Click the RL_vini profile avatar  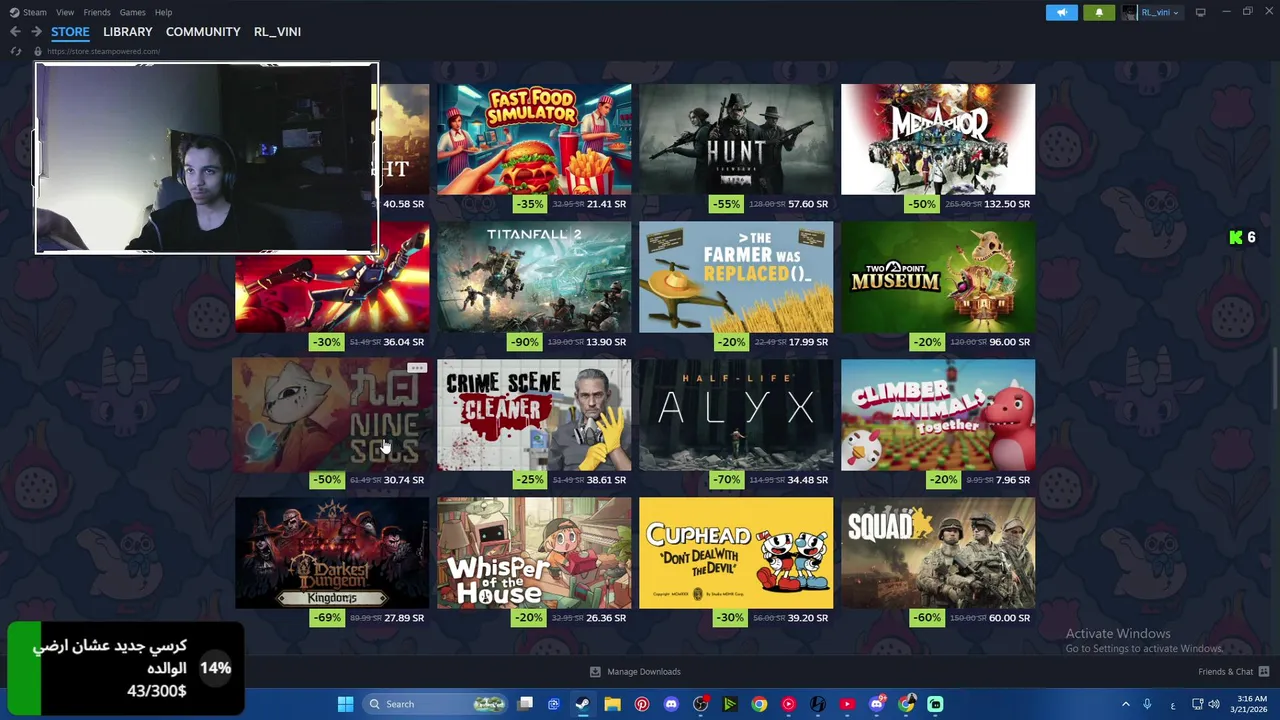1129,12
